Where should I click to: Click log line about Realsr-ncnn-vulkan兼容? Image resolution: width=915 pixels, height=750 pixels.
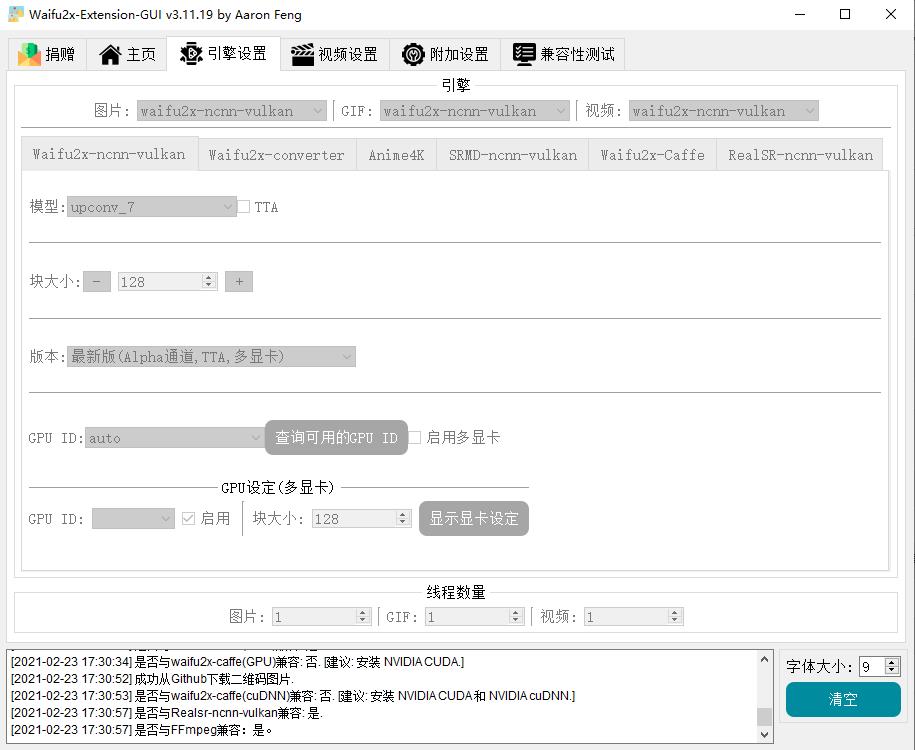coord(167,713)
